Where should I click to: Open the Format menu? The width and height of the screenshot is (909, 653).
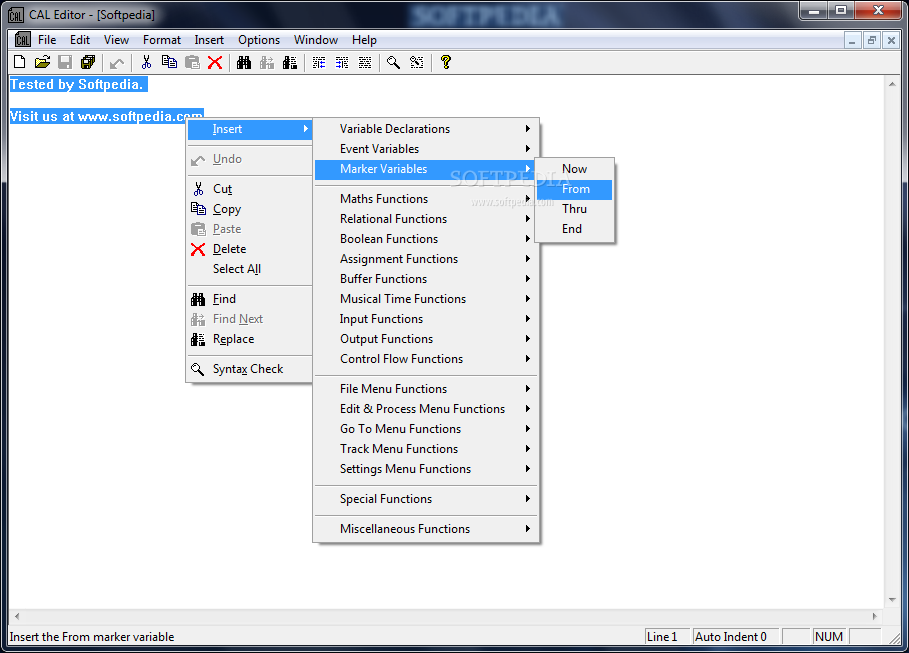(162, 40)
